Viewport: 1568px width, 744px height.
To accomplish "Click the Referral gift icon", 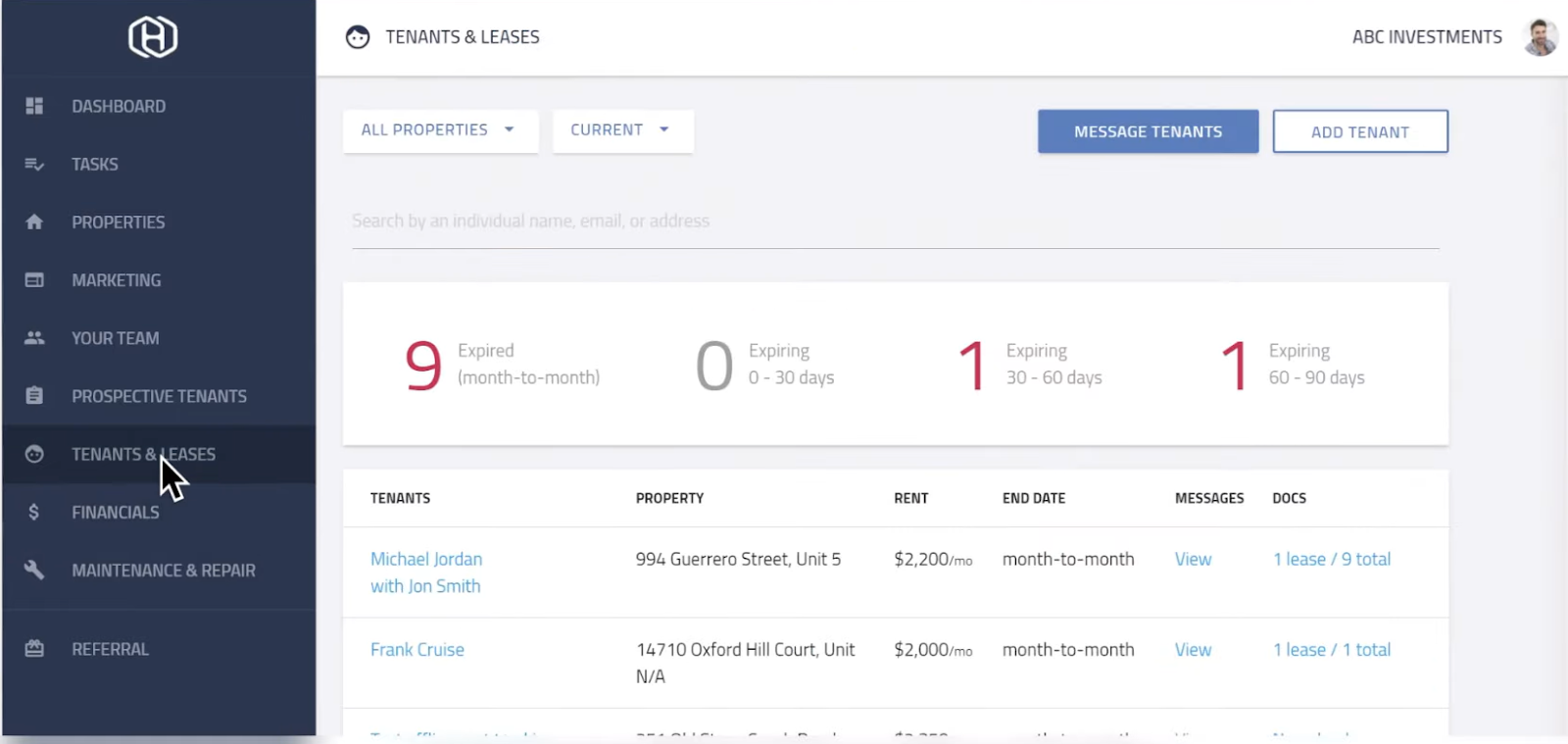I will click(x=34, y=649).
